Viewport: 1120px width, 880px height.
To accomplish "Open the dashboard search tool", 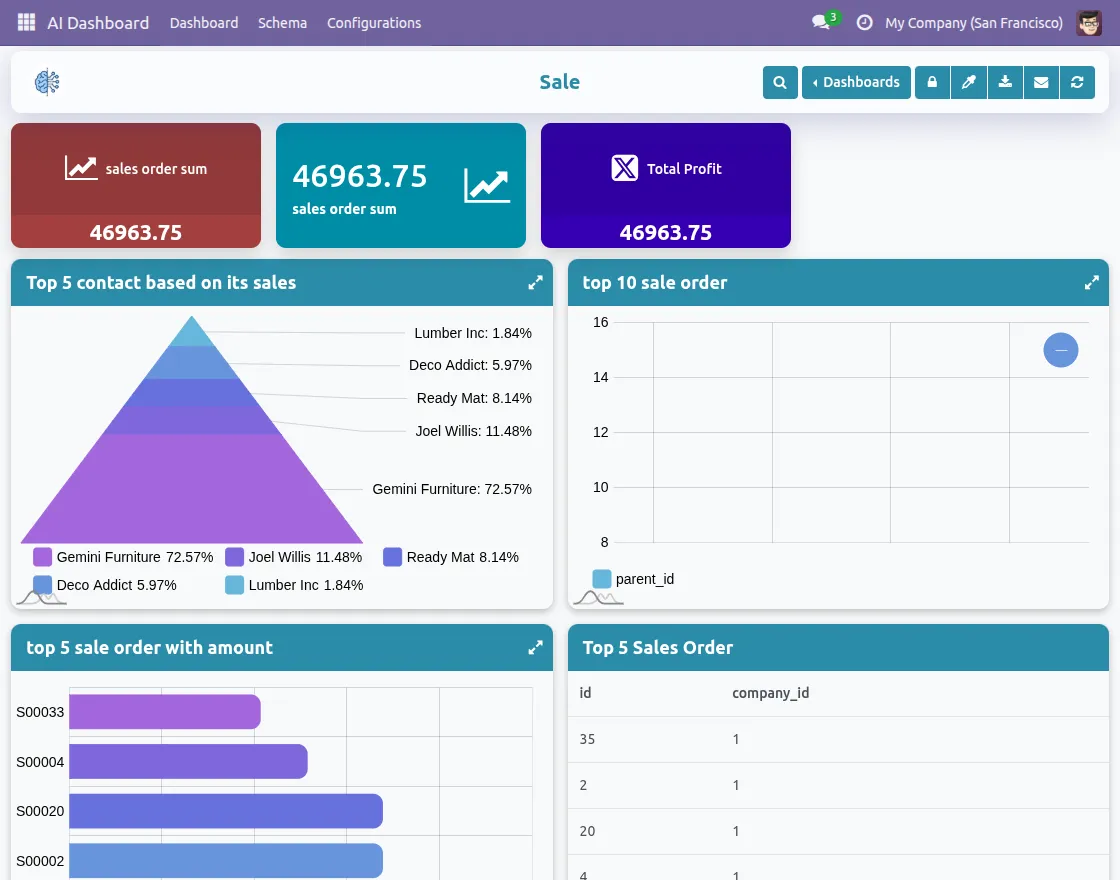I will pos(780,82).
